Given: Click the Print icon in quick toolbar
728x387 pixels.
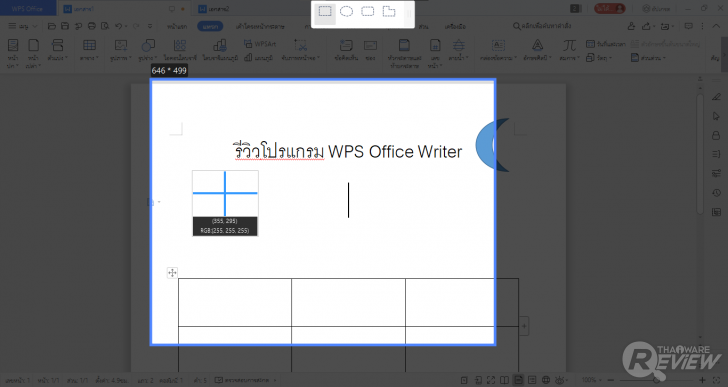Looking at the screenshot, I should [x=92, y=26].
